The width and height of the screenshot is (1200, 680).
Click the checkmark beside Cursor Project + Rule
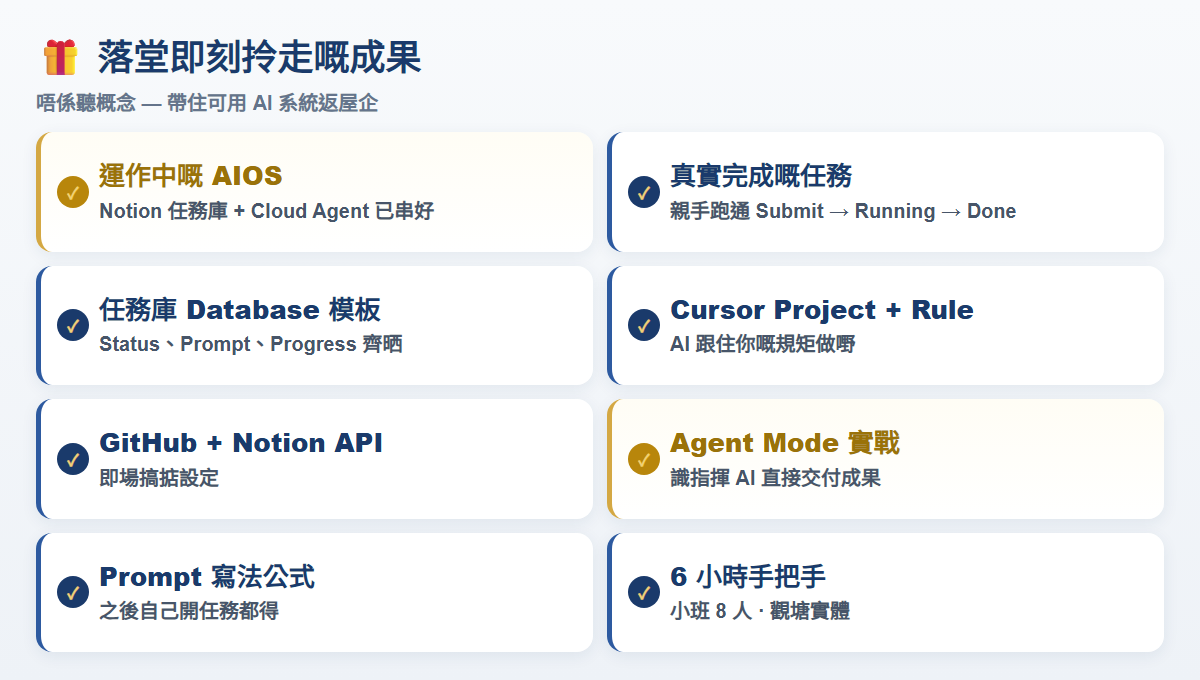click(644, 325)
